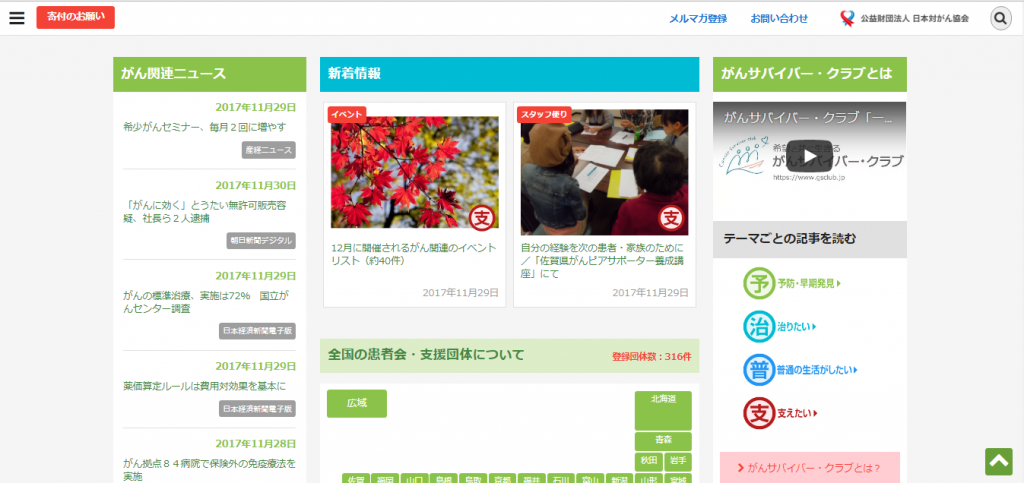Open the お問い合わせ link

coord(779,18)
